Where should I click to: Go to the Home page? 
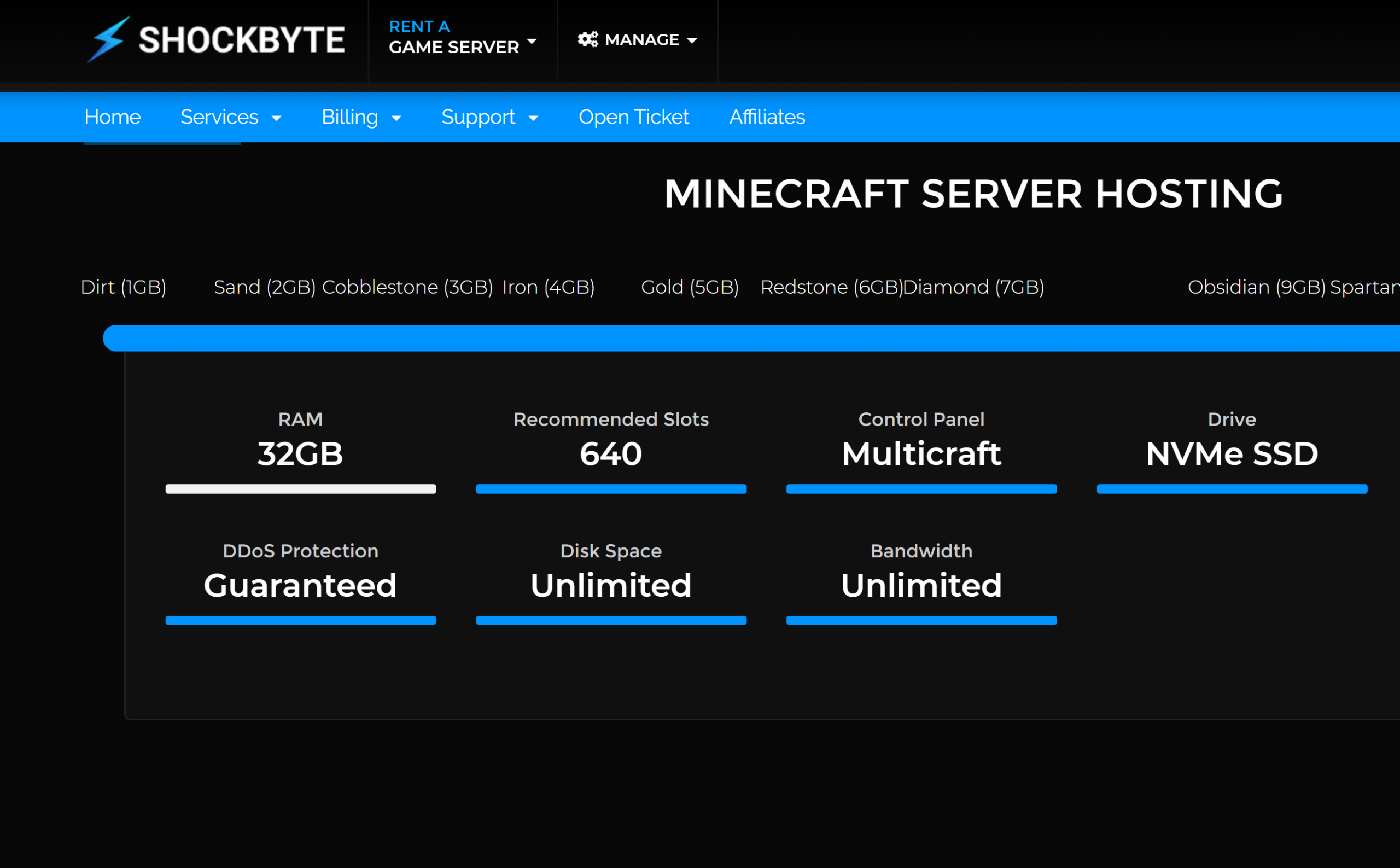point(112,116)
